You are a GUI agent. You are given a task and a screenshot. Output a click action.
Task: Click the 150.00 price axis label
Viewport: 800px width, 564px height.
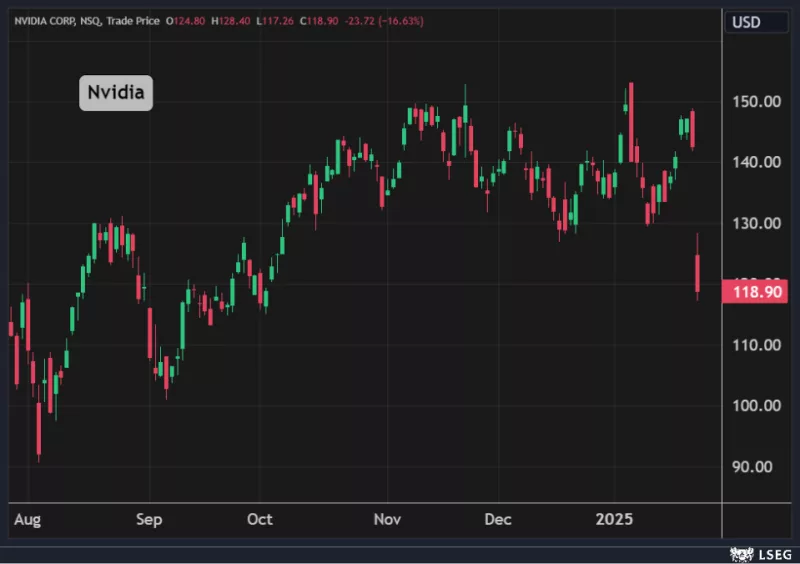756,102
